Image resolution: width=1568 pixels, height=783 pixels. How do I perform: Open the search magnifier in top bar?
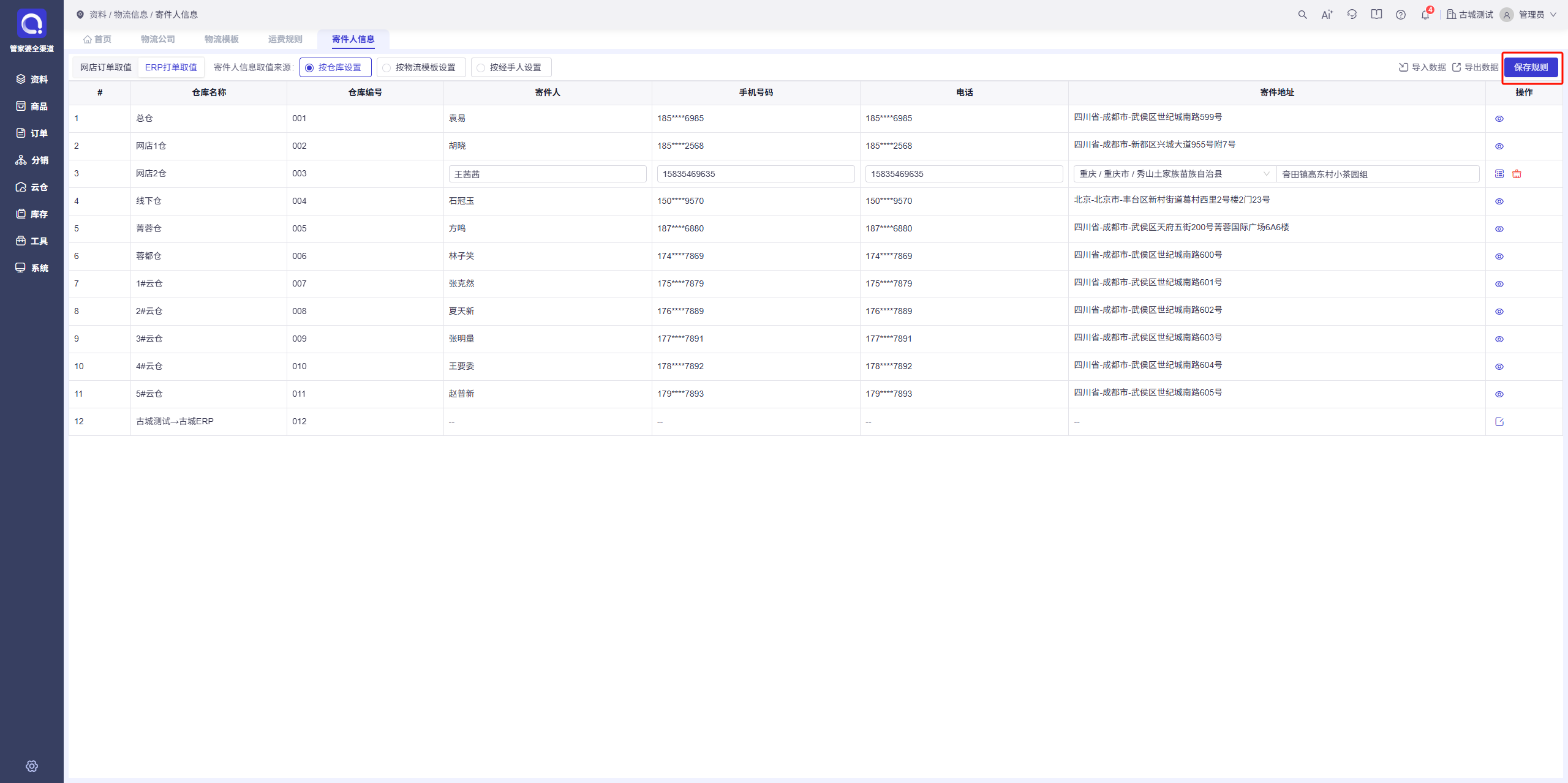click(x=1302, y=15)
